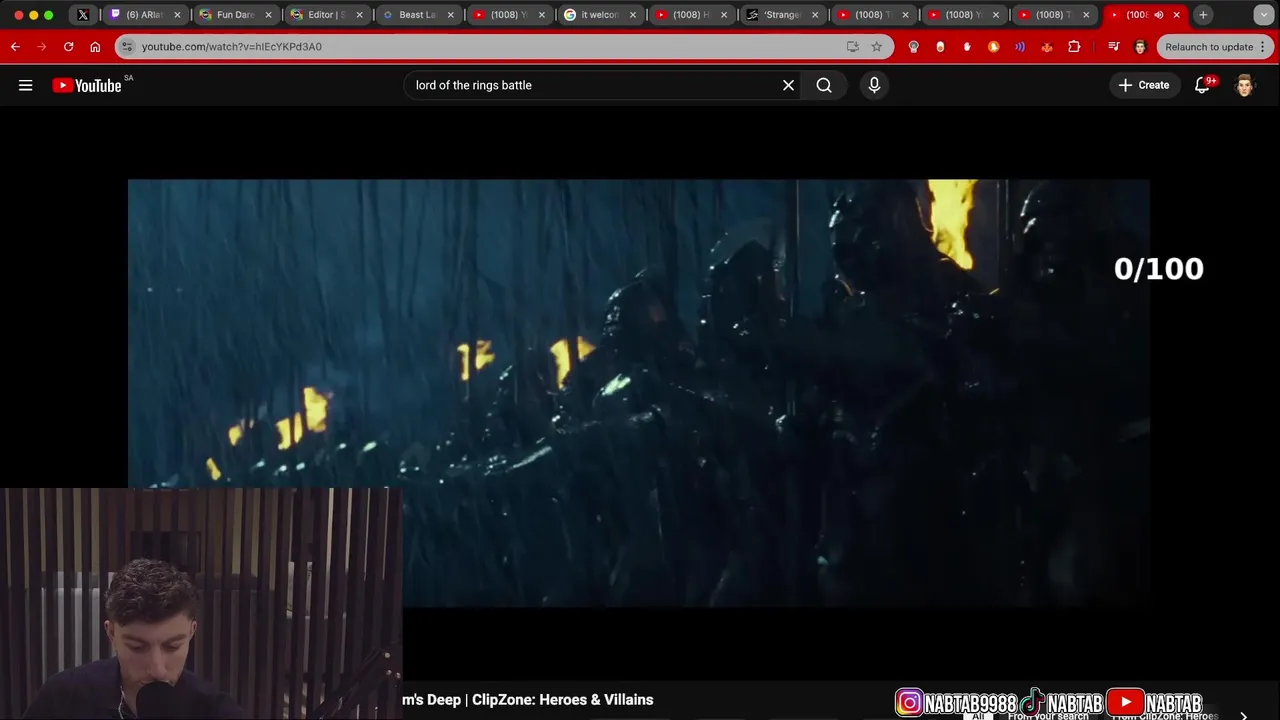Viewport: 1280px width, 720px height.
Task: Open a new tab with plus button
Action: click(x=1203, y=15)
